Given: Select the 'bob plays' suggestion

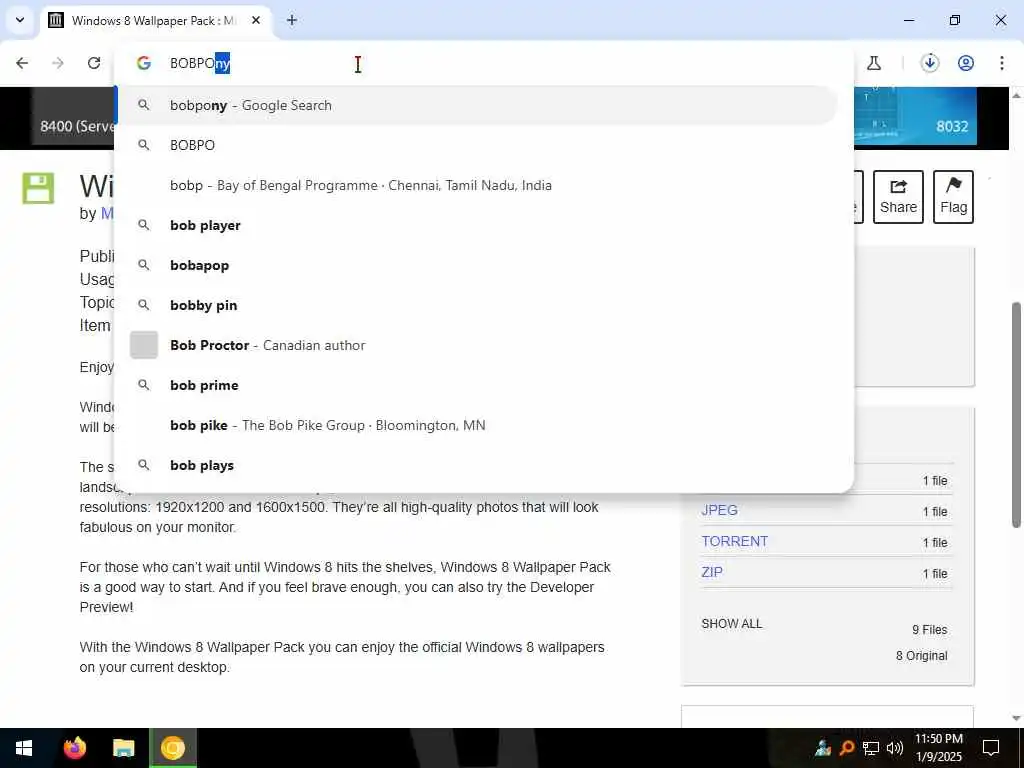Looking at the screenshot, I should (x=478, y=465).
